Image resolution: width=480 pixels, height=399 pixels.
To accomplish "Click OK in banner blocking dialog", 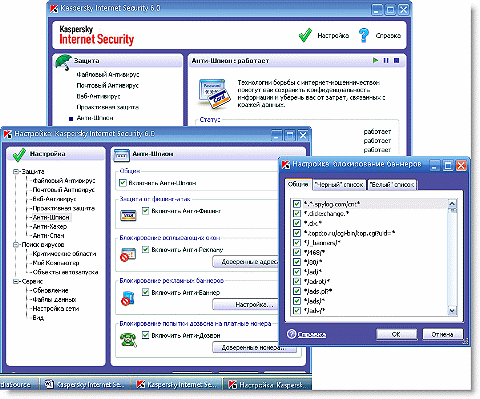I will pyautogui.click(x=396, y=334).
